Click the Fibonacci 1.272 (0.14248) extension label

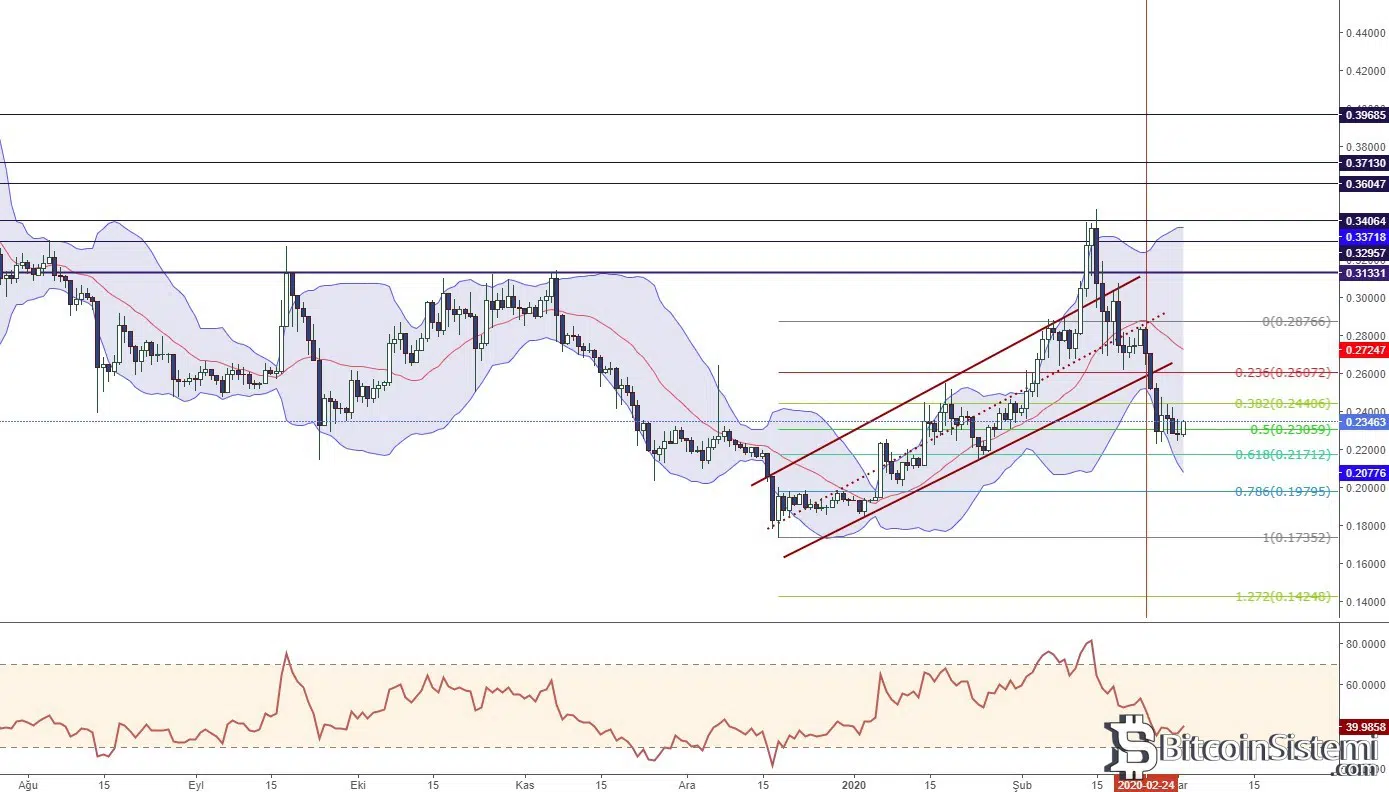click(1283, 597)
